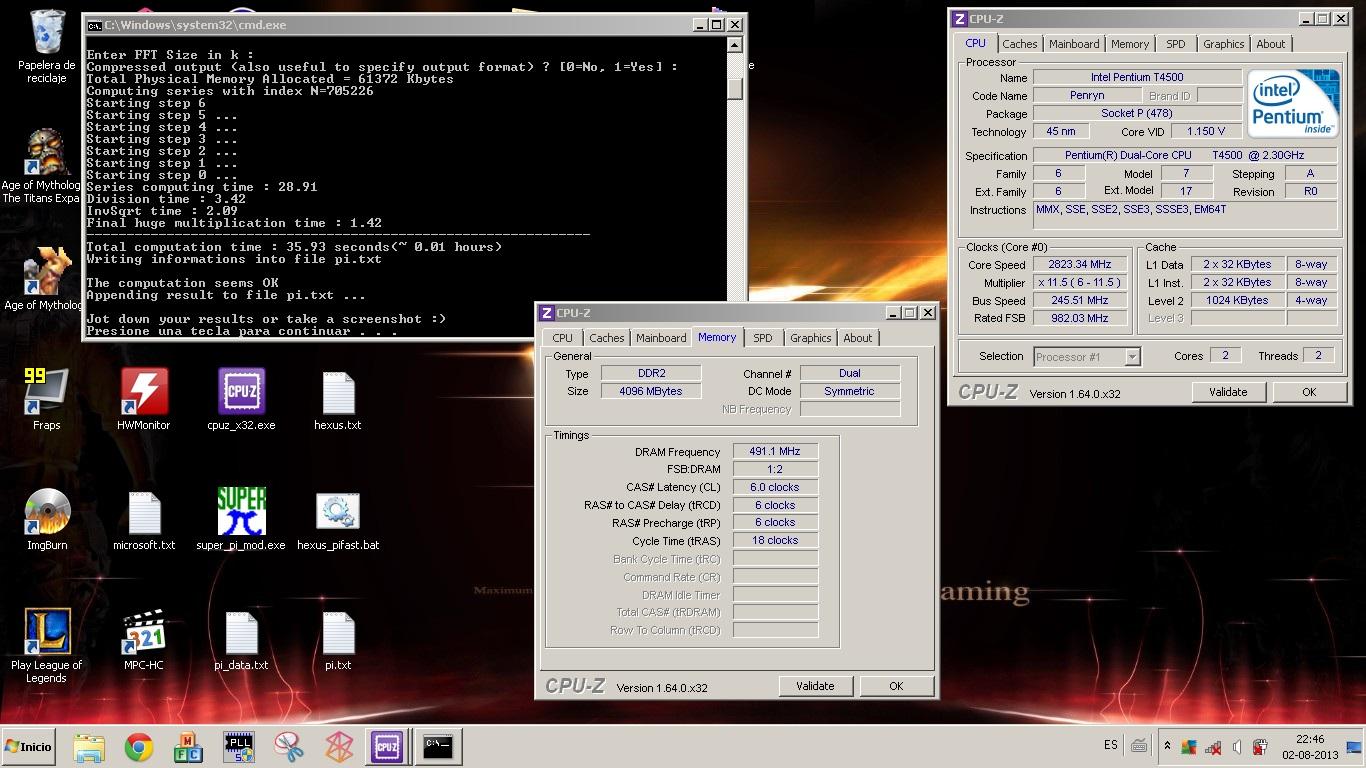Click the 4096 MBytes size field
The height and width of the screenshot is (768, 1366).
650,391
